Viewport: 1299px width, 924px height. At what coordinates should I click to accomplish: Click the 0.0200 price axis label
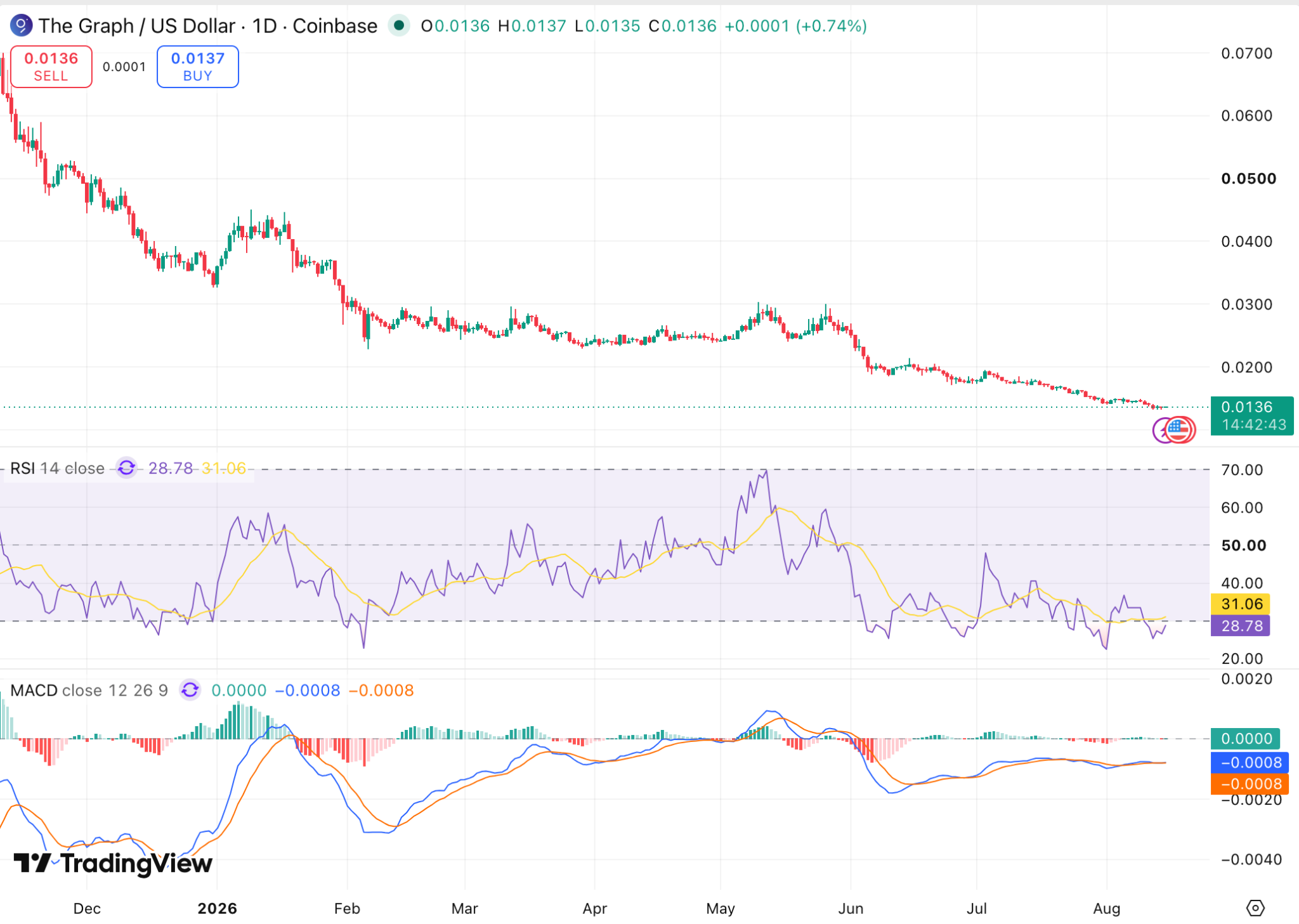(1247, 367)
